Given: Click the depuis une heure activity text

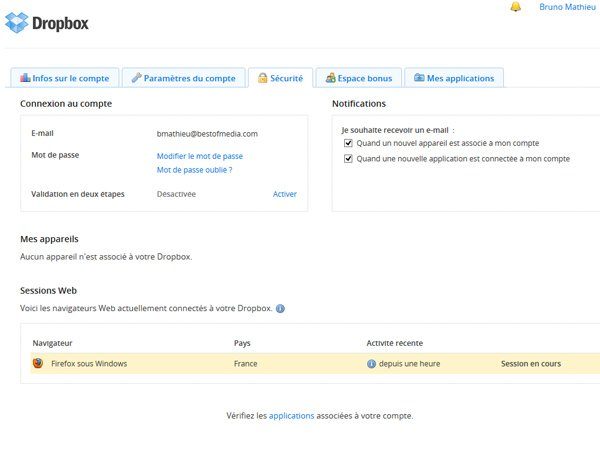Looking at the screenshot, I should (x=409, y=364).
